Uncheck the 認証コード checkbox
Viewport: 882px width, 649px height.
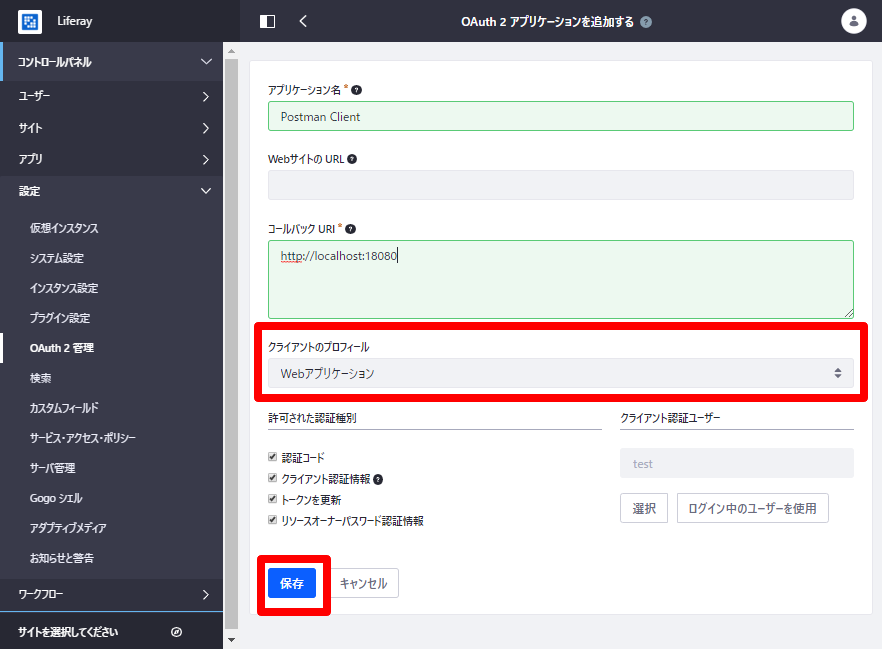(272, 456)
